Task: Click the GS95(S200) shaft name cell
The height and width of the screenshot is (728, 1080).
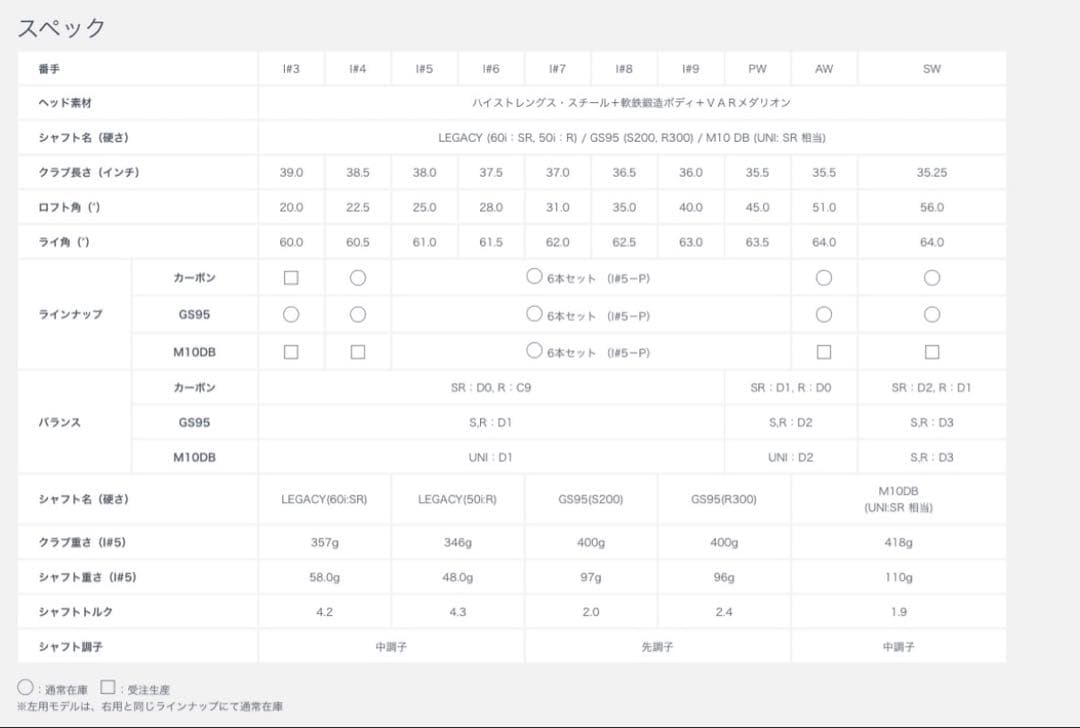Action: tap(590, 499)
